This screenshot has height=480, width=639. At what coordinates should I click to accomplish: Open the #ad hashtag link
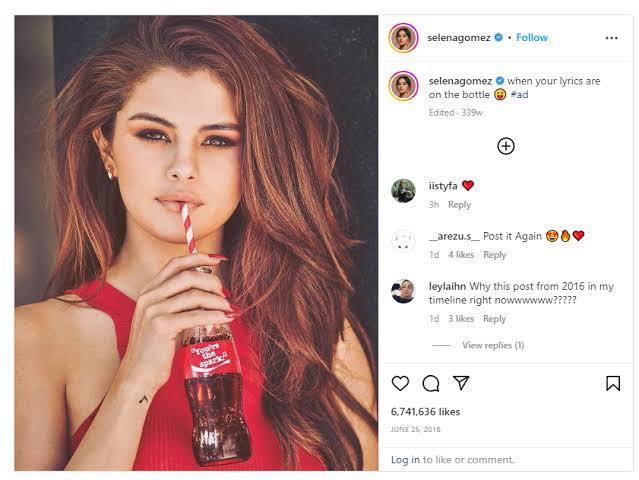click(x=519, y=95)
